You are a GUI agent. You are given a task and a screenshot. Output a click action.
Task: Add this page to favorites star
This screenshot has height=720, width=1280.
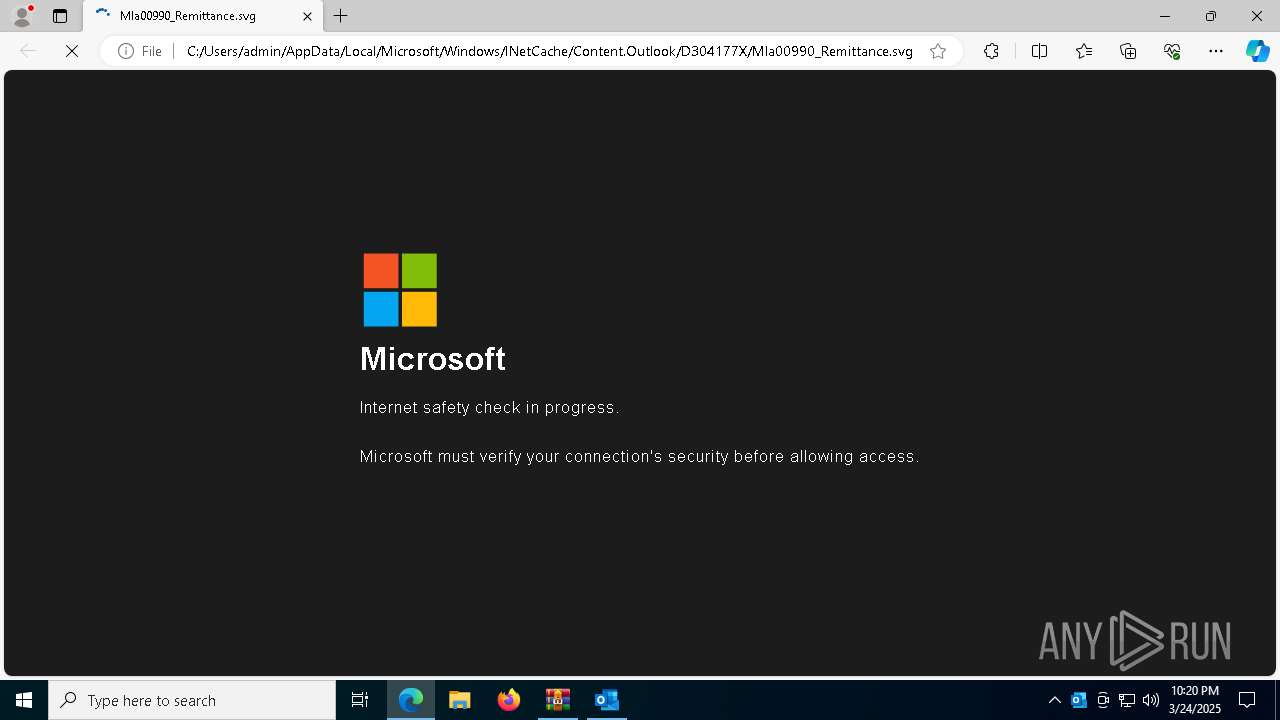coord(938,51)
